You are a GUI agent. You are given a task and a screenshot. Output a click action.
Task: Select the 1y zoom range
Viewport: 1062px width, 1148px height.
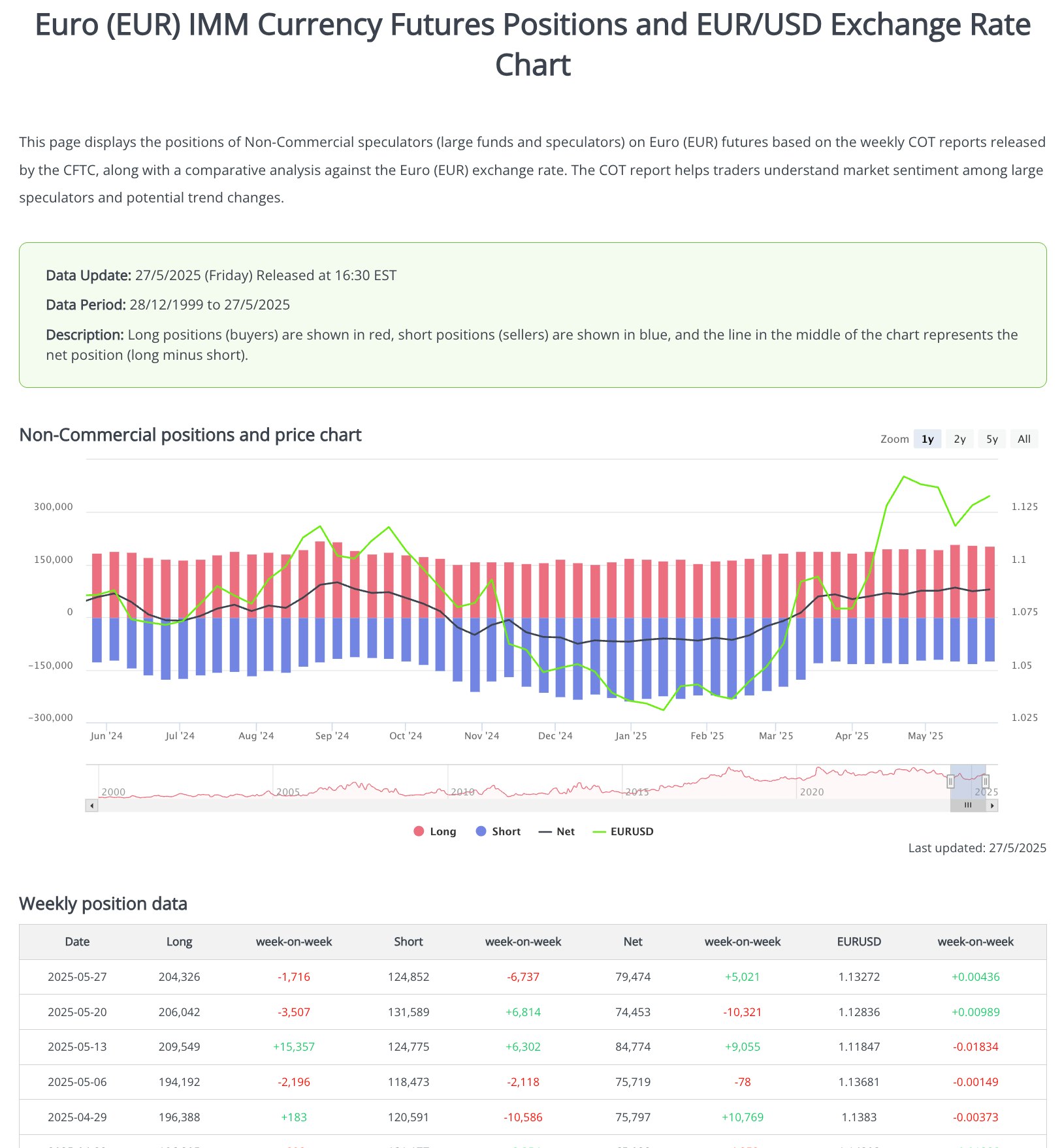pos(927,439)
